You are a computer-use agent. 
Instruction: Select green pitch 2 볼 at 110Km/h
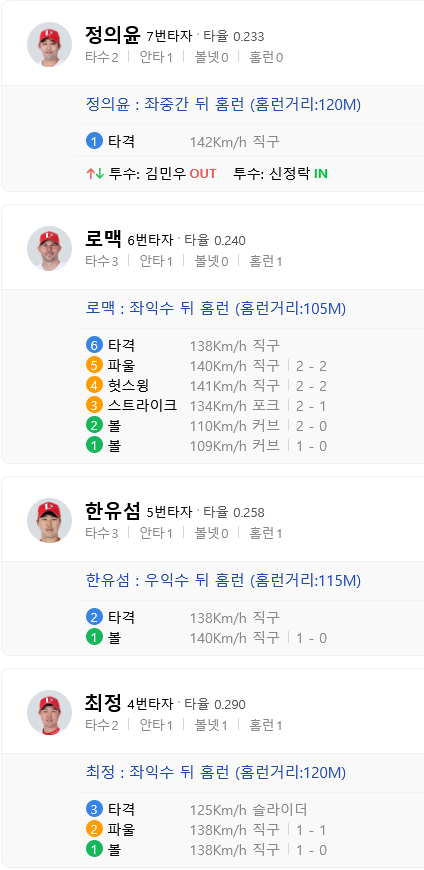[94, 426]
